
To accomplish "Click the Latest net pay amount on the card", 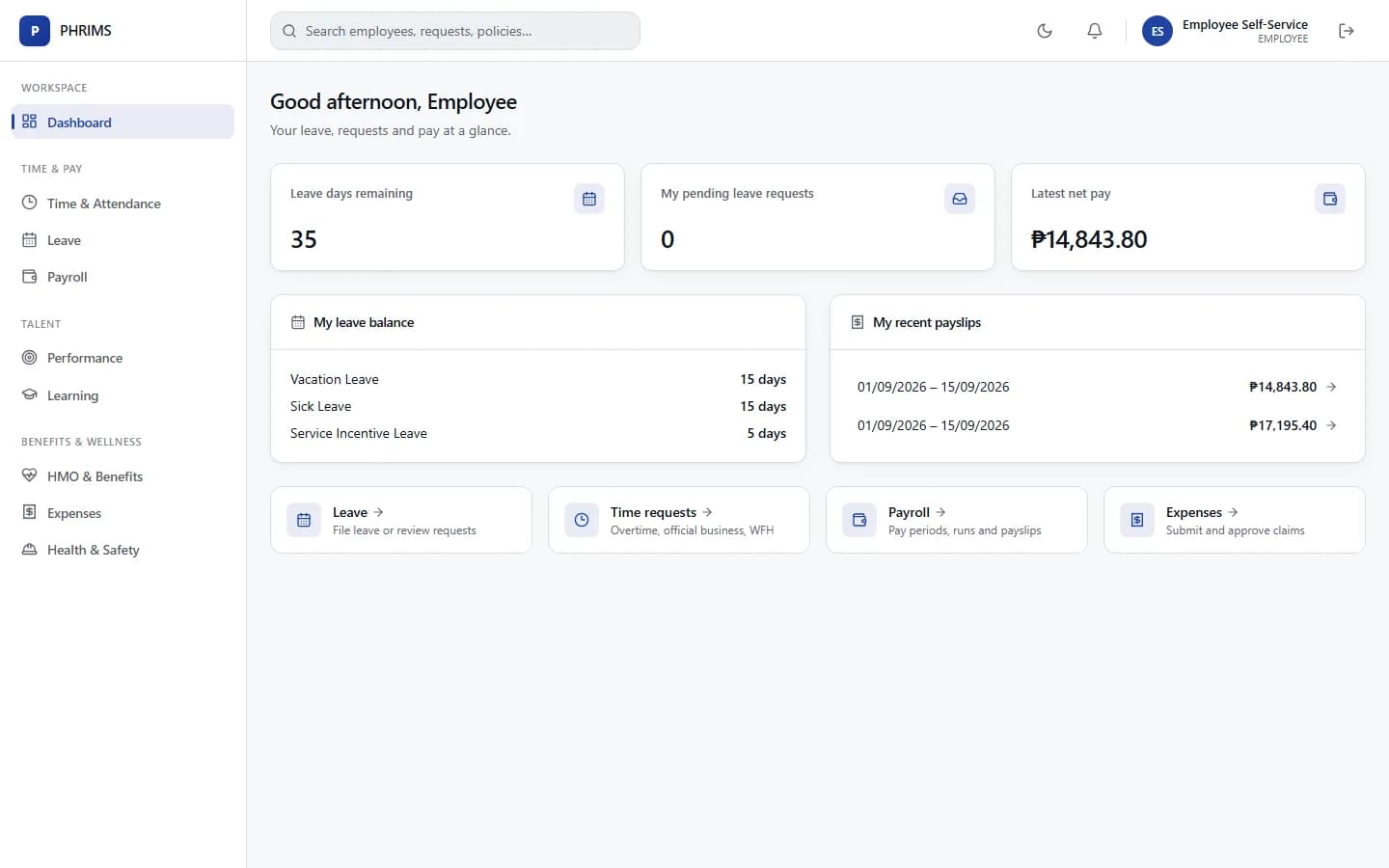I will tap(1089, 239).
